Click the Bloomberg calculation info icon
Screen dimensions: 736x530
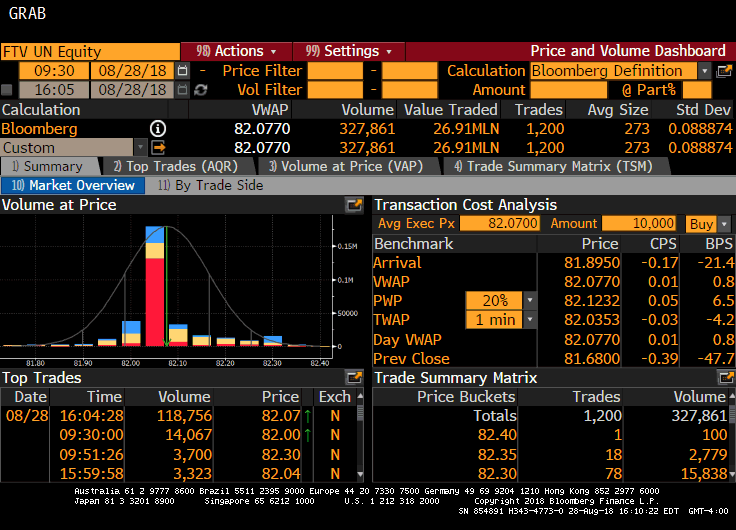point(158,129)
